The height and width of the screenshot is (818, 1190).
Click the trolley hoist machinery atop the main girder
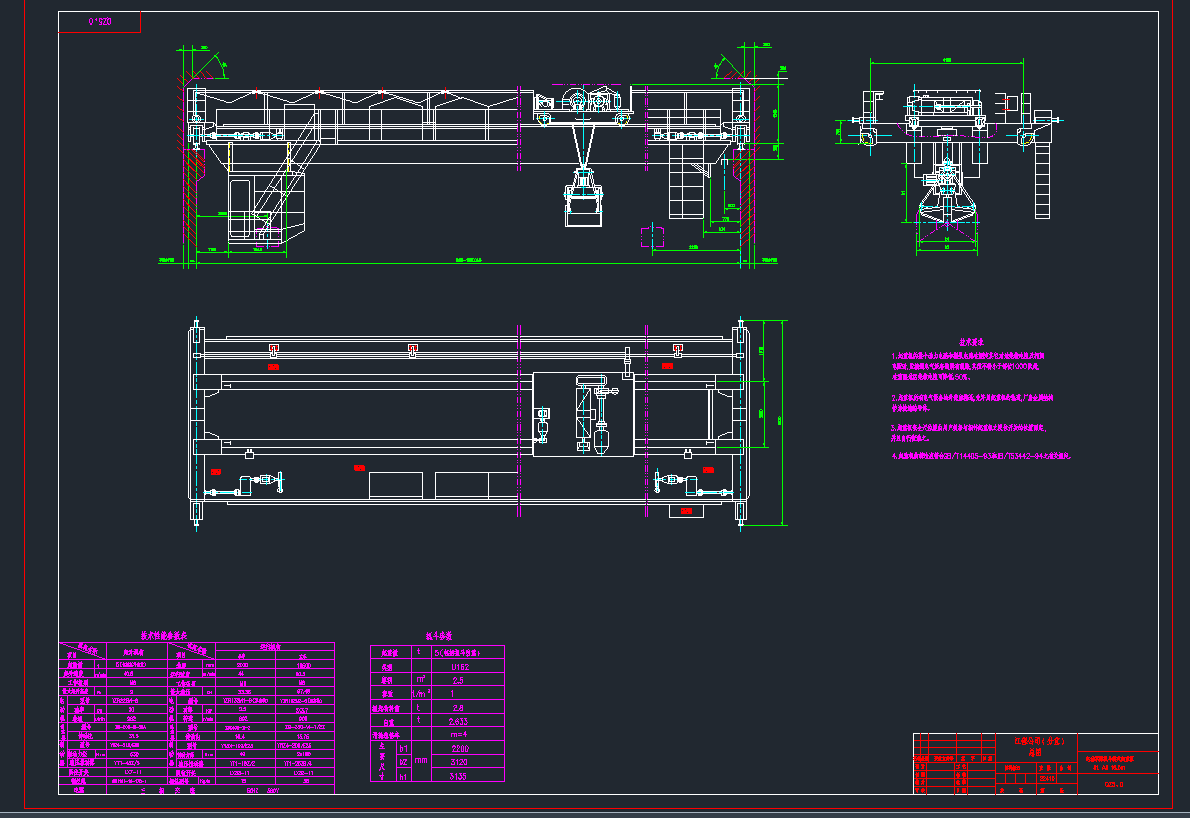coord(582,102)
